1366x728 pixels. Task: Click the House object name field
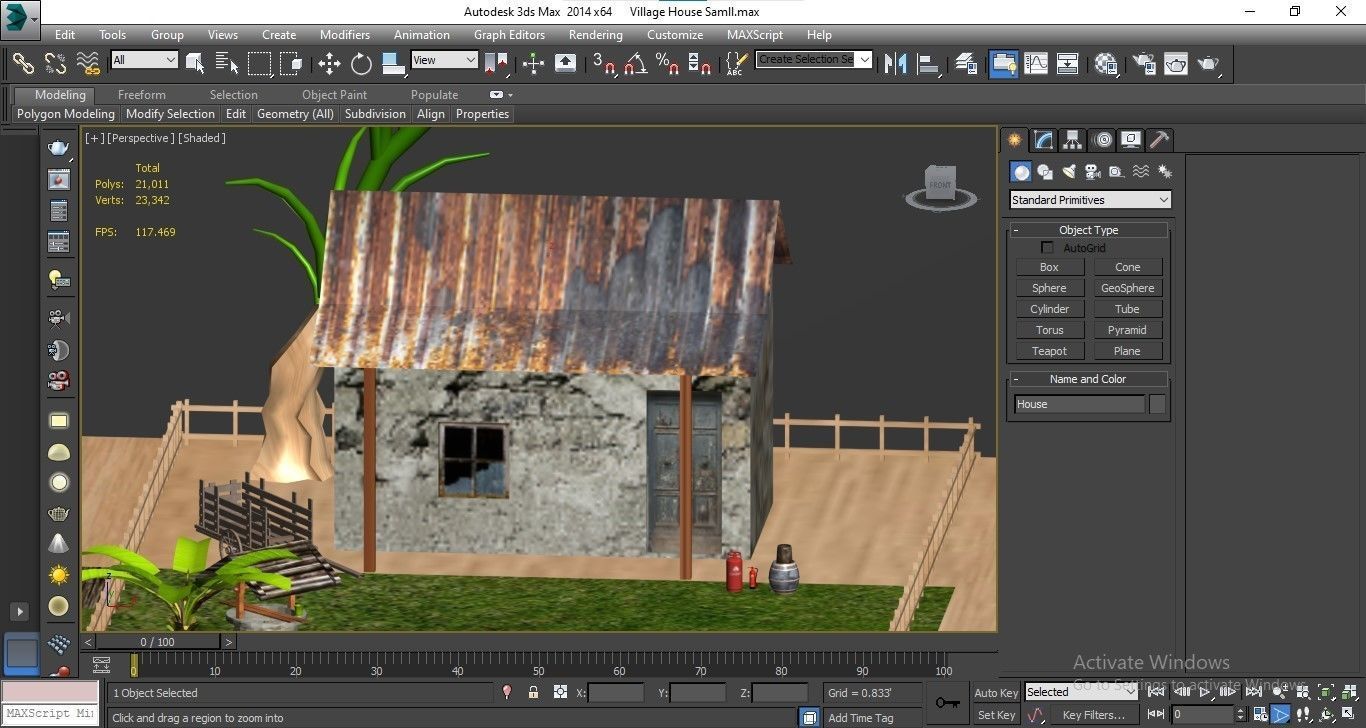1079,404
